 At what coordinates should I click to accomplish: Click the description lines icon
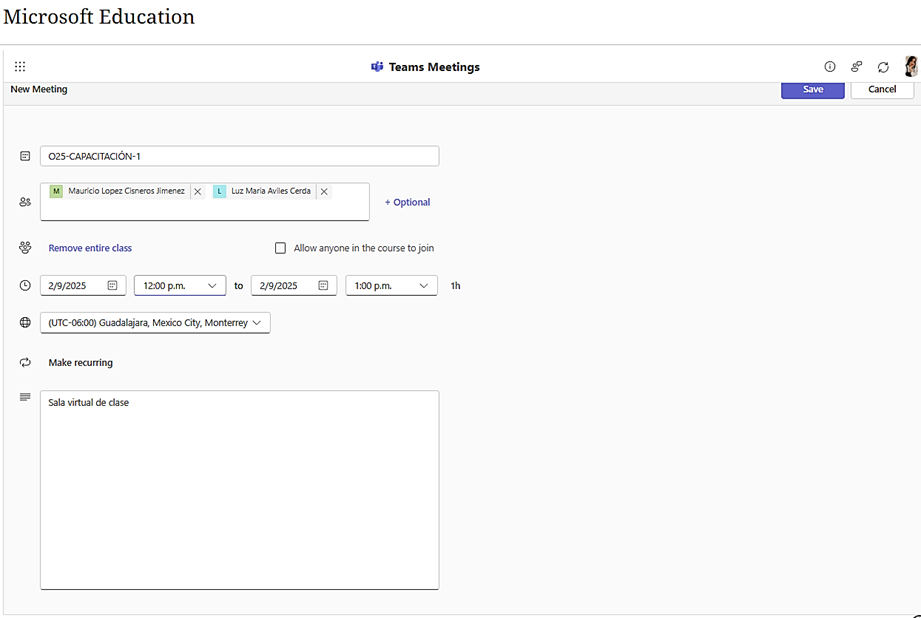click(x=25, y=397)
